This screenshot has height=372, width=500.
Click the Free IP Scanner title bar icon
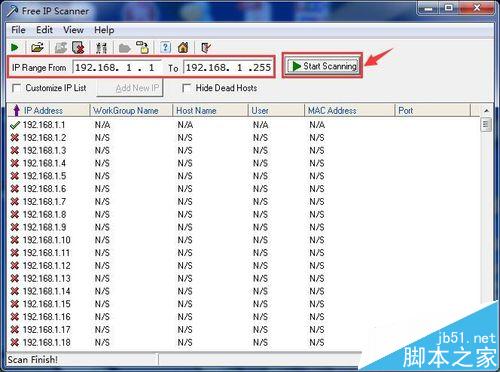pyautogui.click(x=13, y=11)
